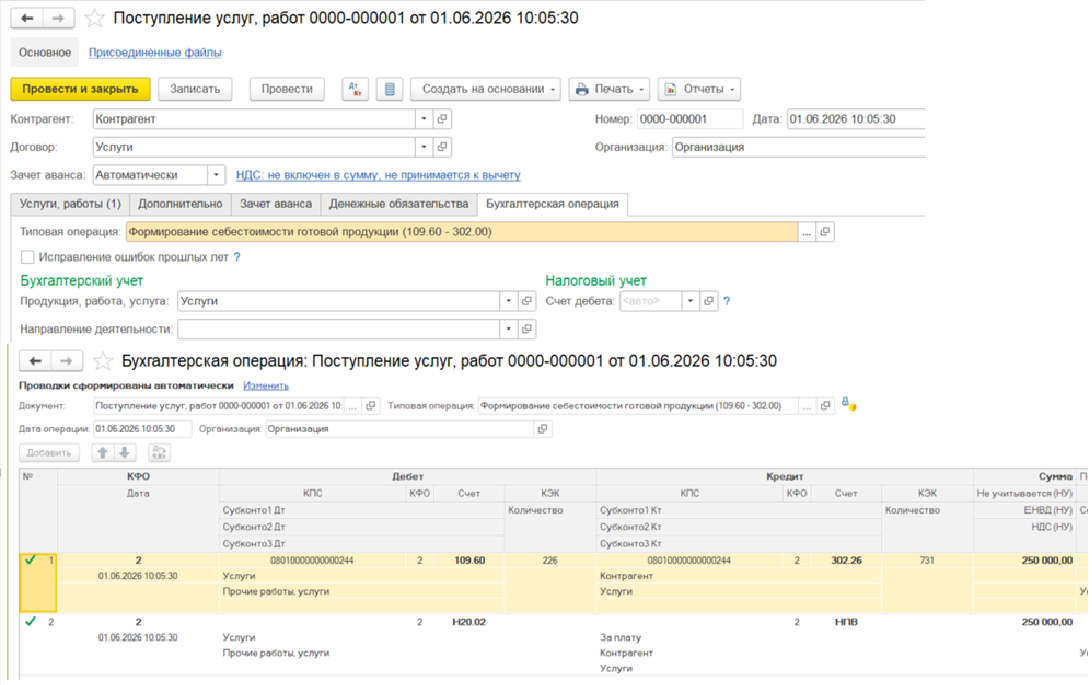Click Записать button
This screenshot has height=685, width=1092.
point(195,89)
